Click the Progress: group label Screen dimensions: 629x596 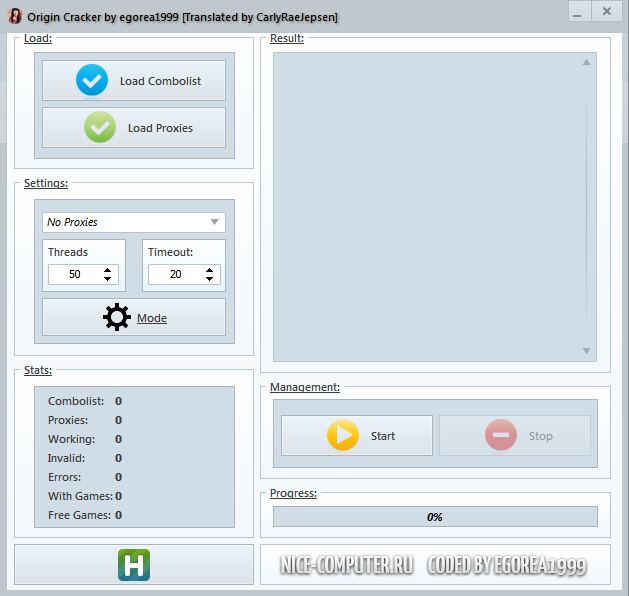tap(293, 493)
